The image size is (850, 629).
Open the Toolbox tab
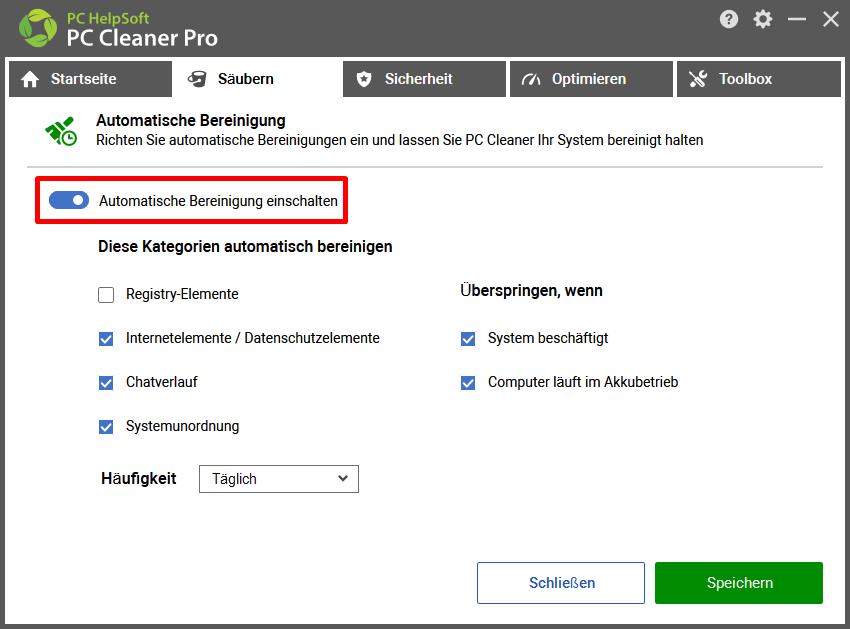(x=759, y=79)
